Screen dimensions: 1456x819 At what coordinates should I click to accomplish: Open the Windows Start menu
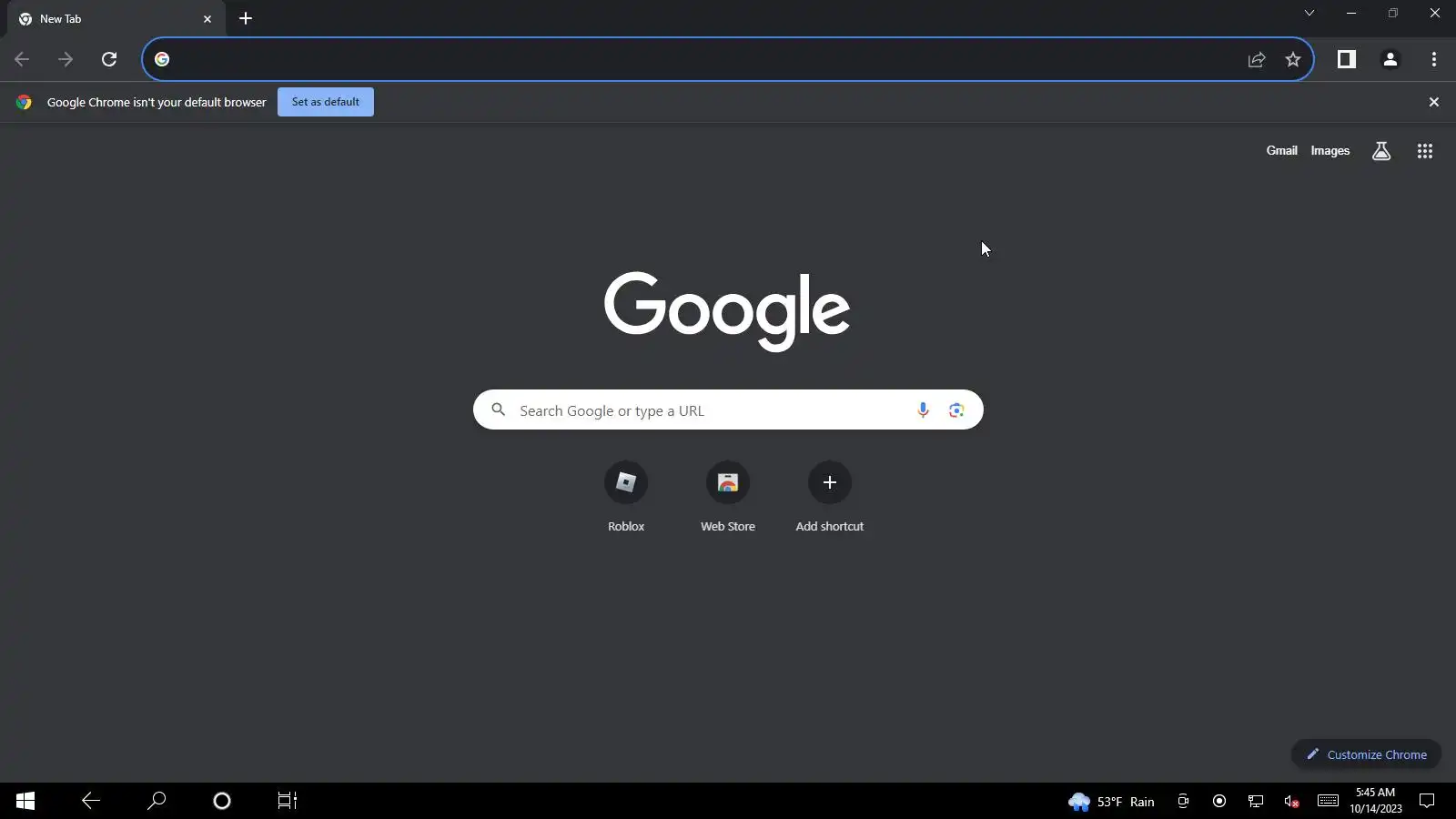[x=25, y=801]
